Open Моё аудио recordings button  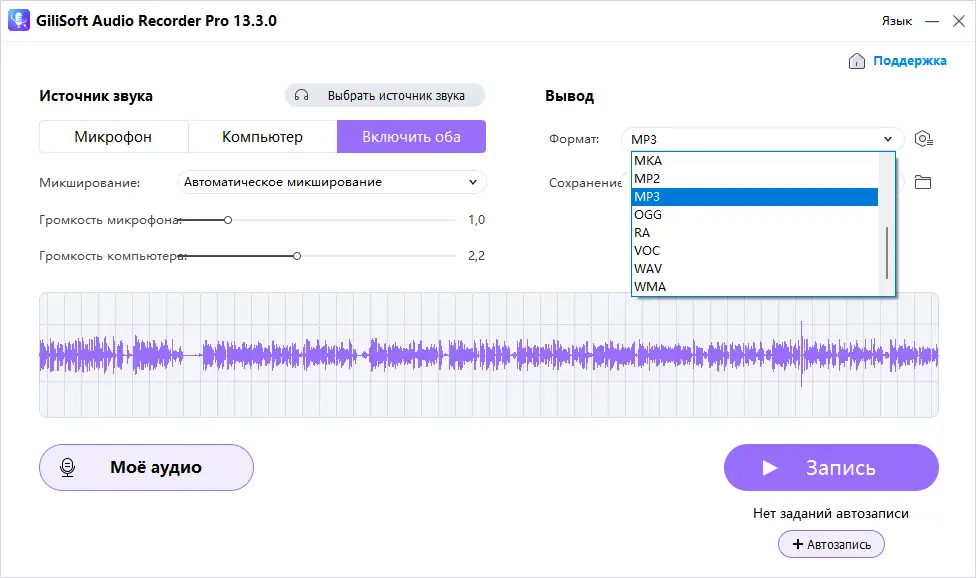(146, 467)
